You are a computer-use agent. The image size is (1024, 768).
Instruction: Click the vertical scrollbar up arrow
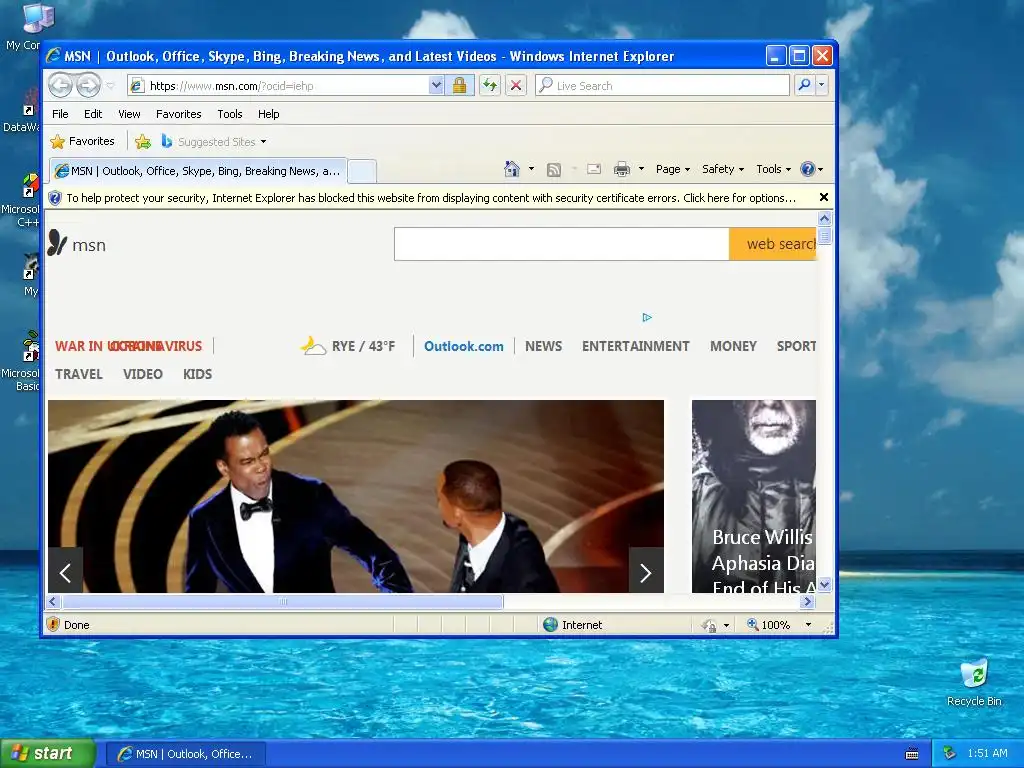tap(824, 218)
